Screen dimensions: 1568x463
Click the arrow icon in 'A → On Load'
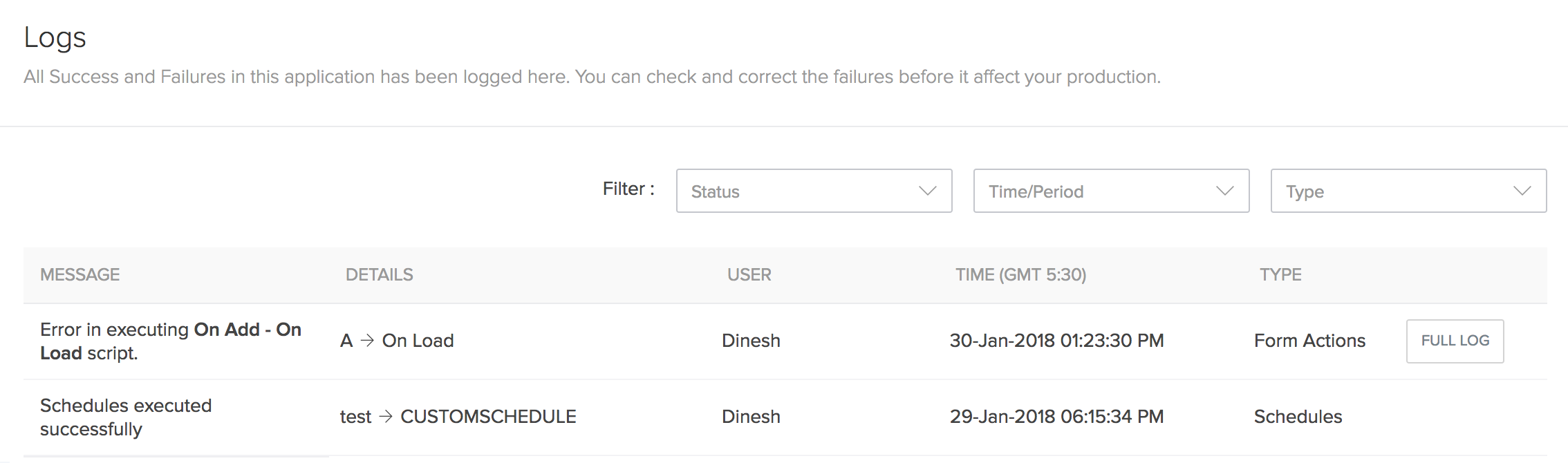[368, 341]
